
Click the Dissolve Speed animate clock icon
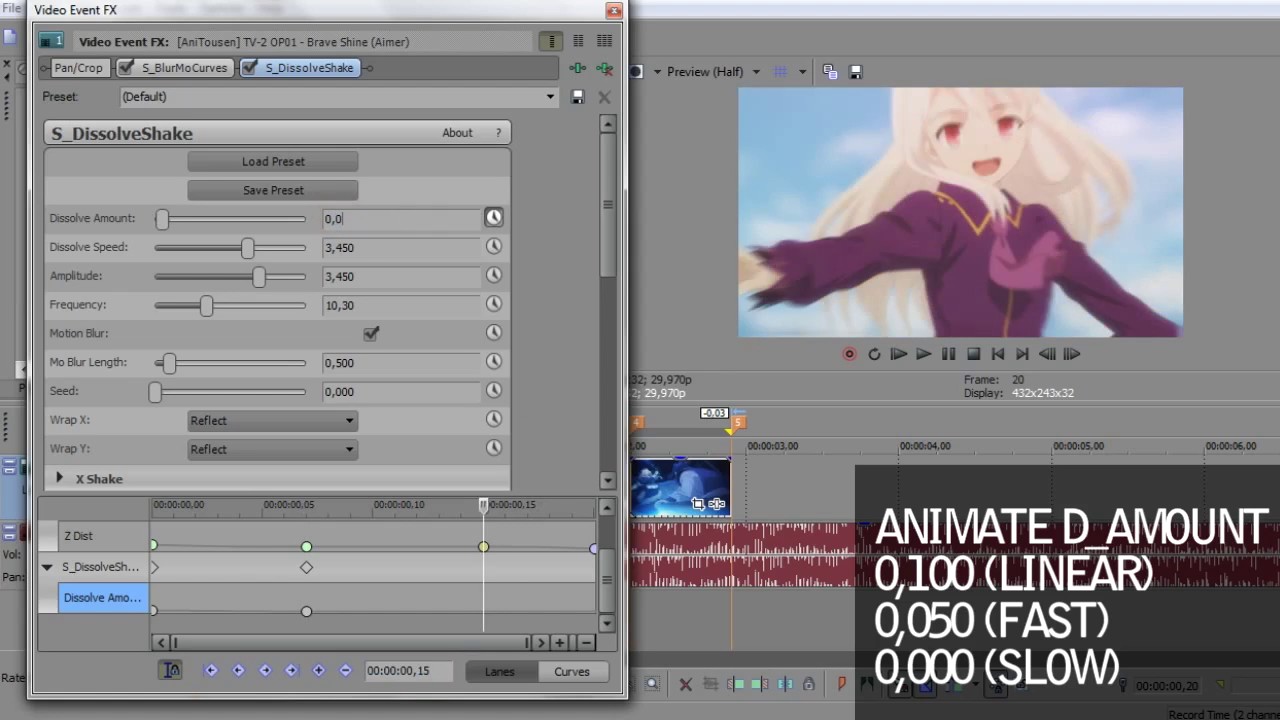494,247
